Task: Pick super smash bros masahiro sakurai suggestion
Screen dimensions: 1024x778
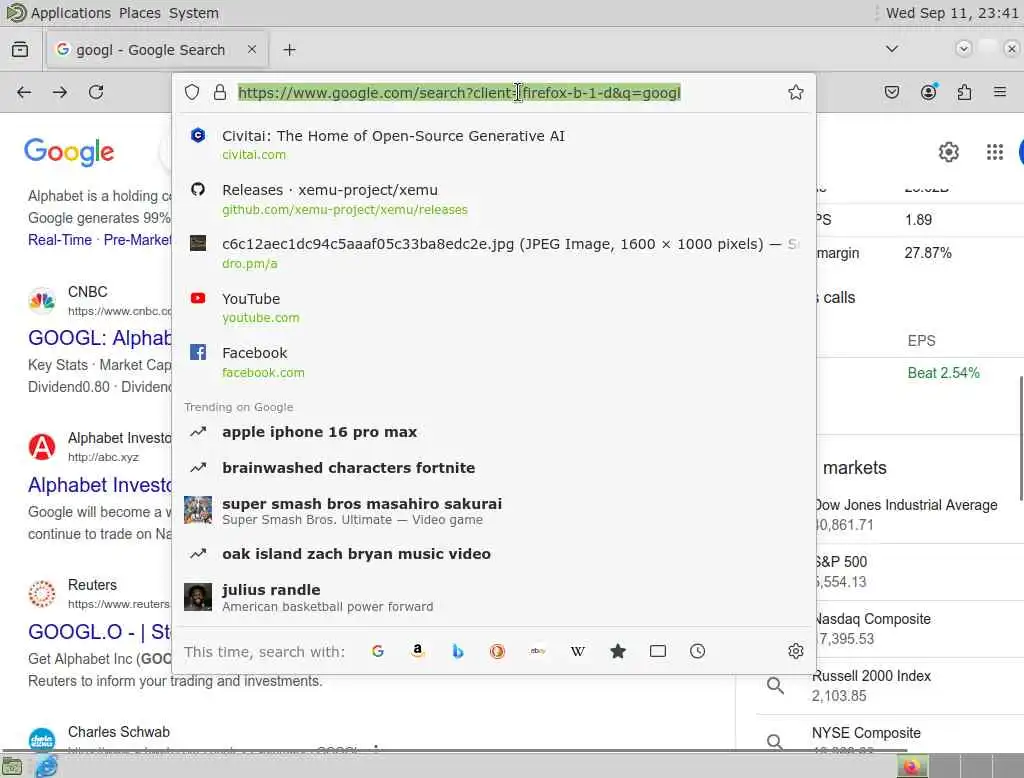Action: tap(494, 511)
